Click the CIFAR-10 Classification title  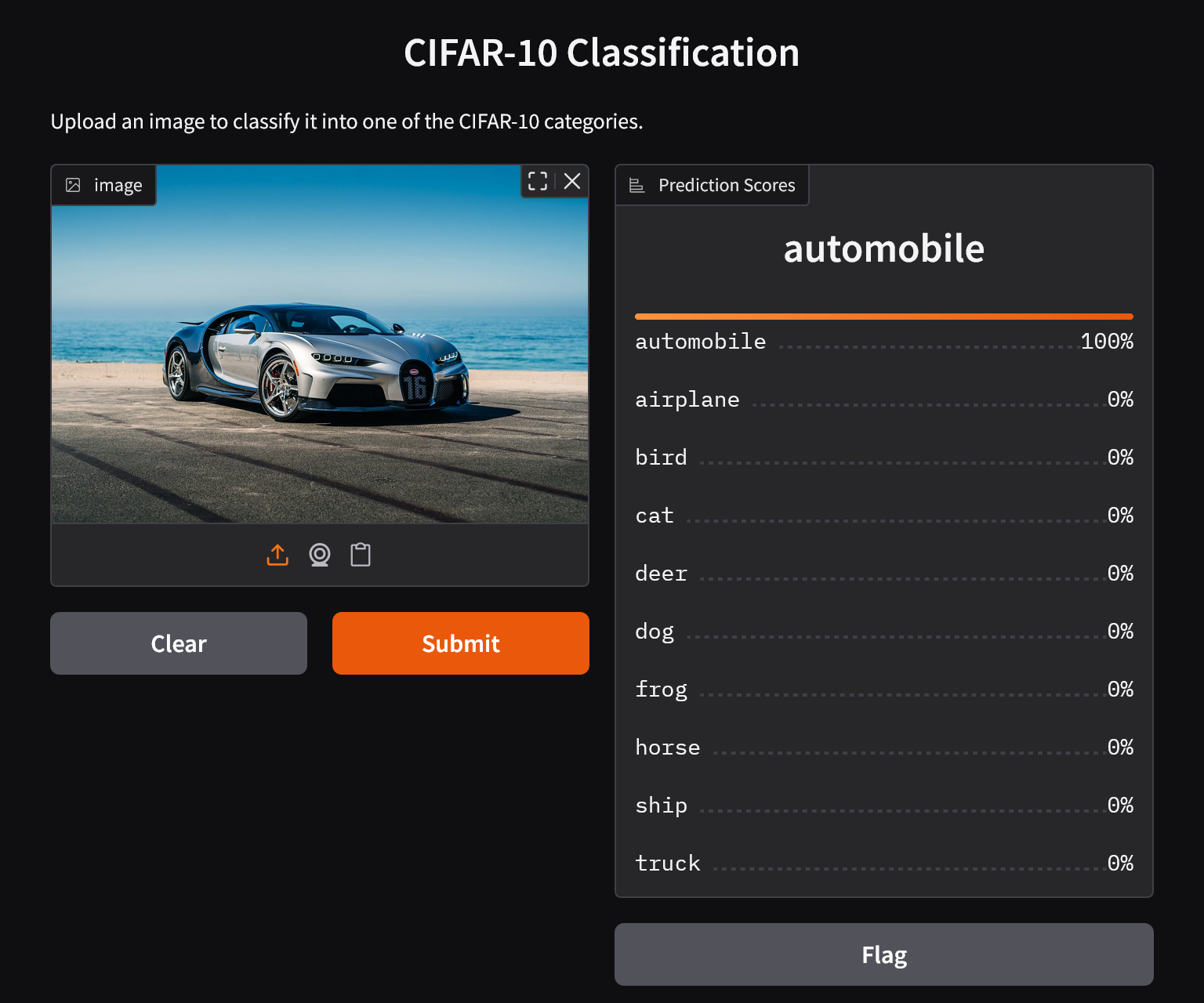coord(601,53)
